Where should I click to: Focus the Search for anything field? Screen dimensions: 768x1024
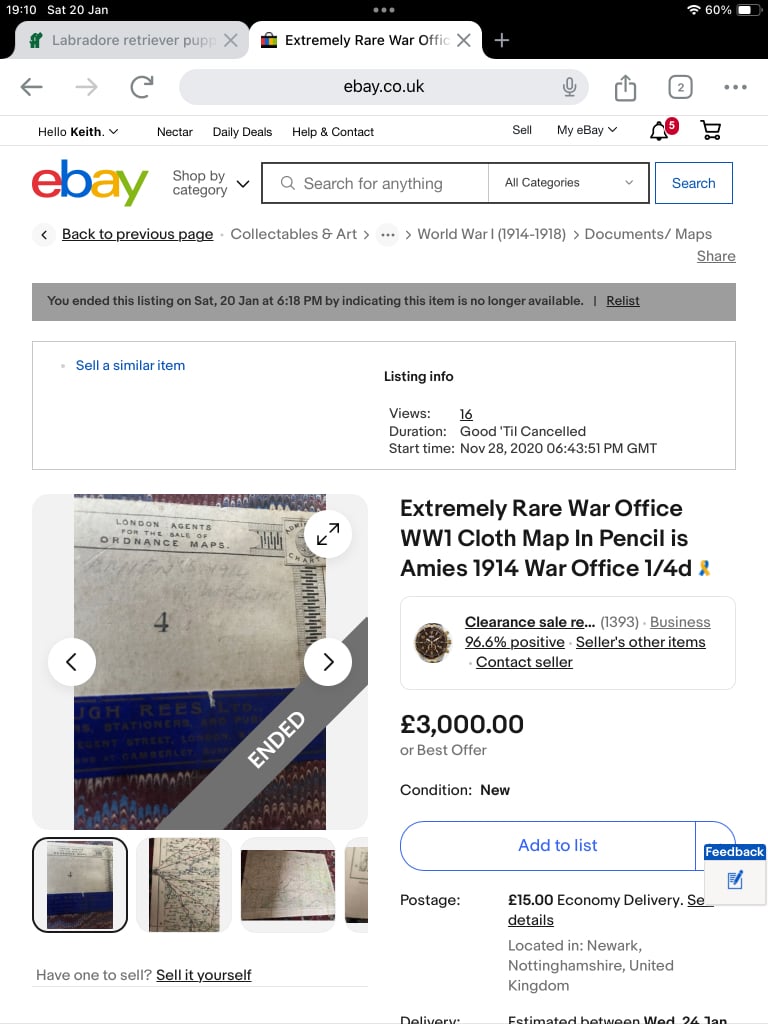click(375, 183)
